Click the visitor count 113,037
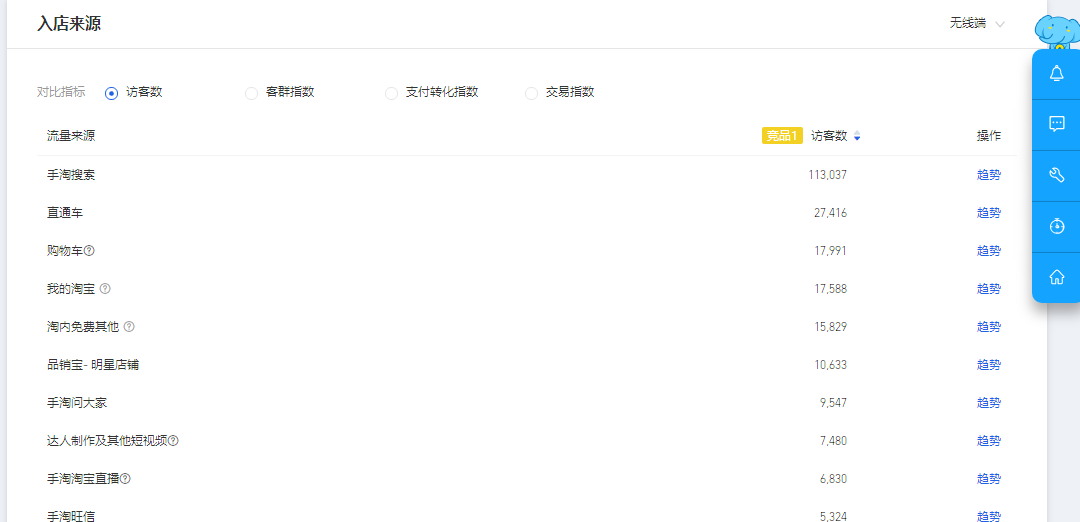1080x522 pixels. click(x=827, y=175)
